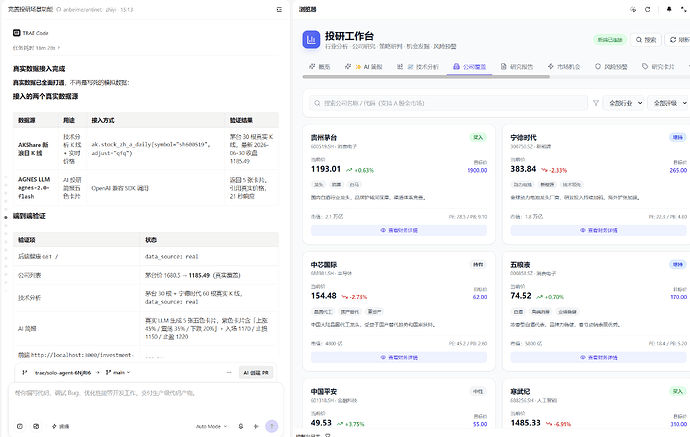Click the 持有 badge on 中芯国际 card
Screen dimensions: 690x437
coord(477,264)
